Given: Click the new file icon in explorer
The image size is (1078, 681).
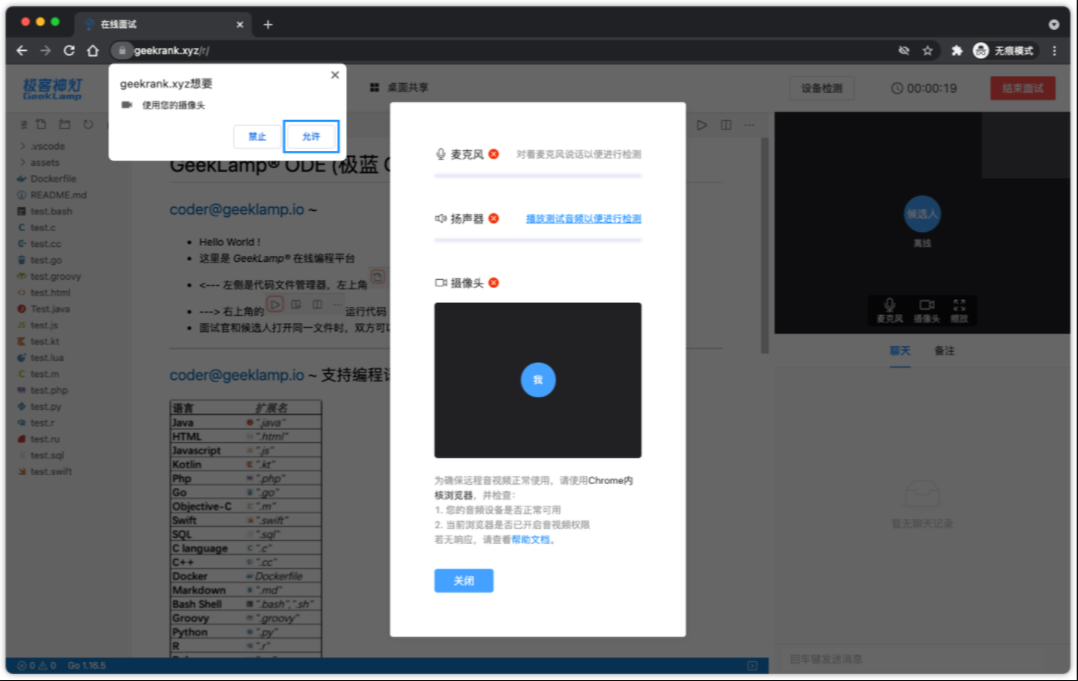Looking at the screenshot, I should (x=41, y=124).
